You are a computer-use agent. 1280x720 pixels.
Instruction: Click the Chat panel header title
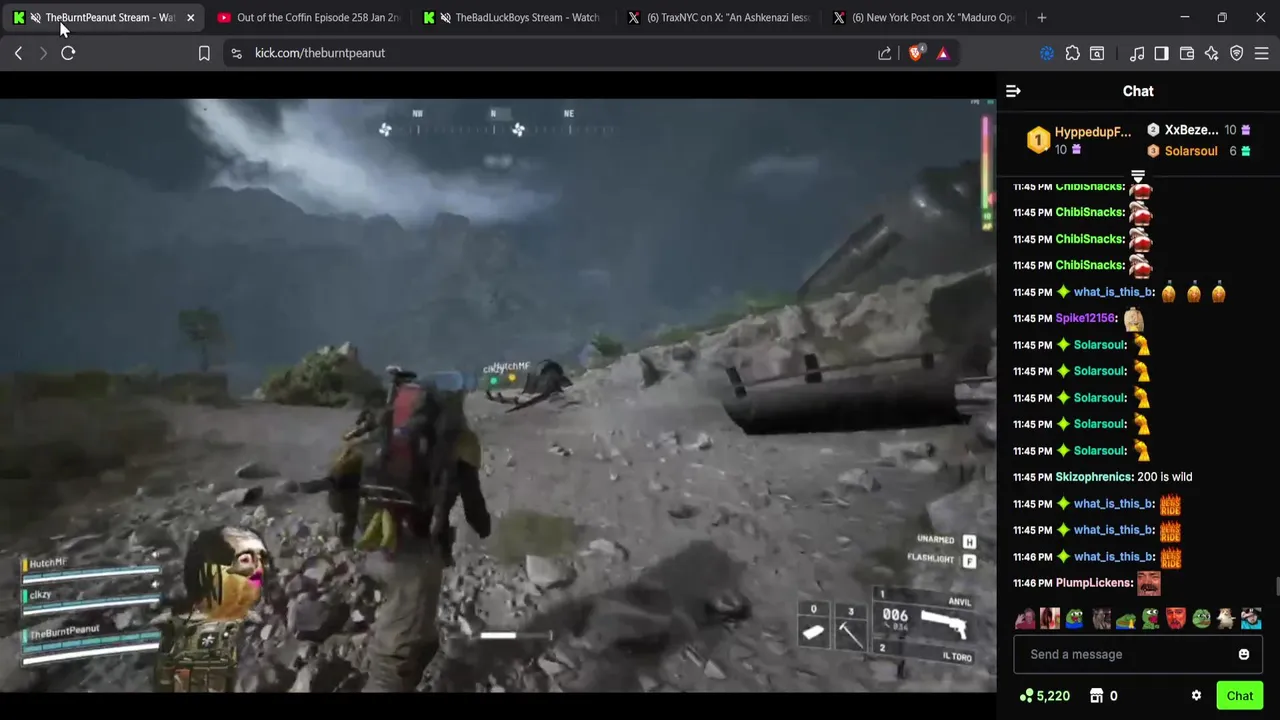point(1138,91)
